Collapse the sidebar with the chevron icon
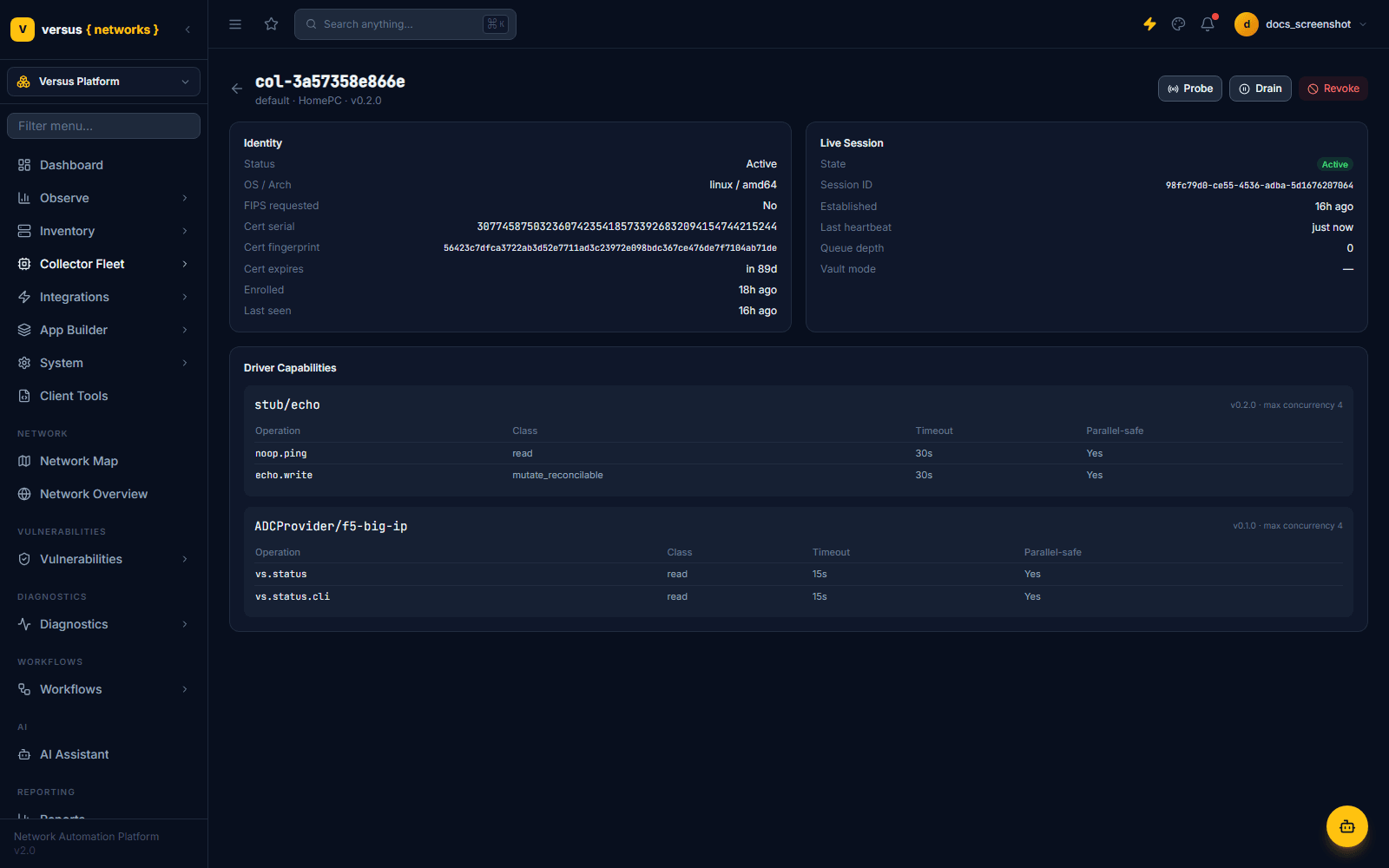The height and width of the screenshot is (868, 1389). [188, 30]
